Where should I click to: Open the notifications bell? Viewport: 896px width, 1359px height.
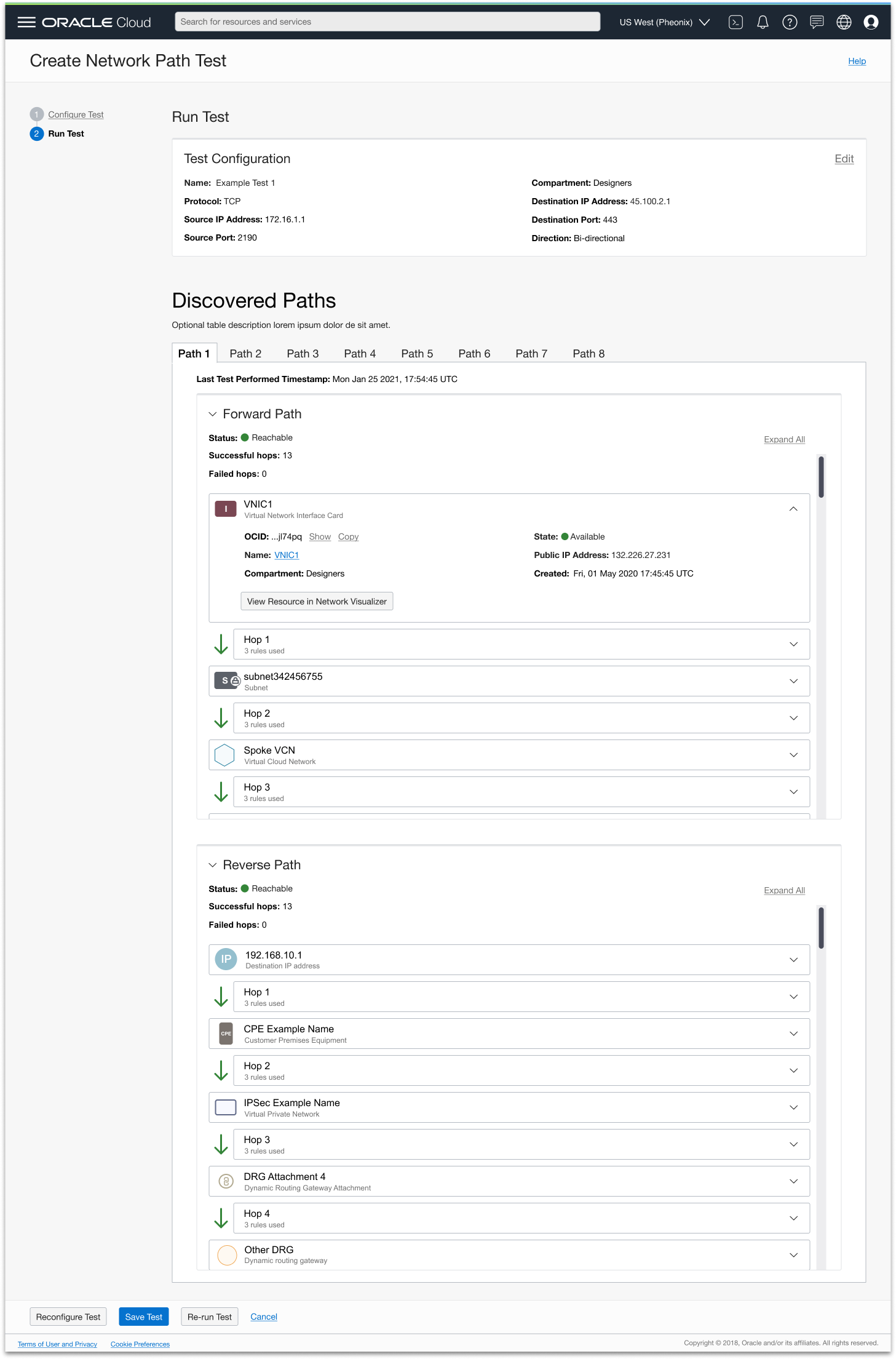[763, 22]
